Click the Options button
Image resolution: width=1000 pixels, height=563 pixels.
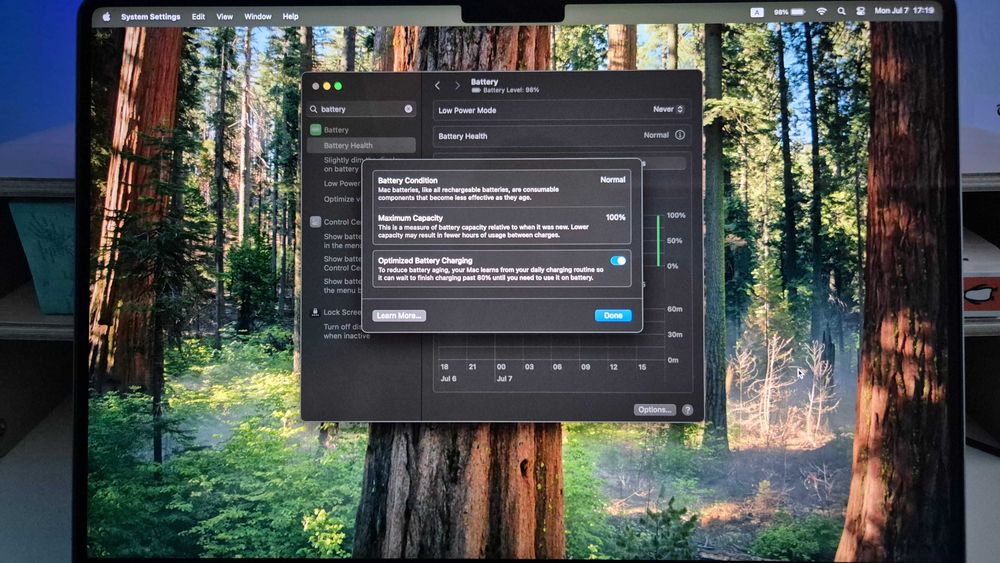654,410
